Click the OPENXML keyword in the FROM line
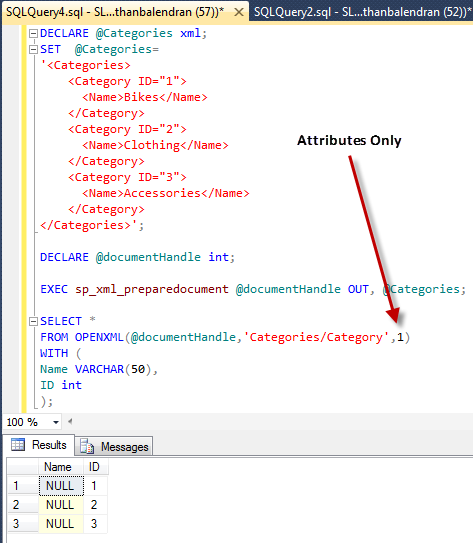This screenshot has width=473, height=543. (99, 337)
